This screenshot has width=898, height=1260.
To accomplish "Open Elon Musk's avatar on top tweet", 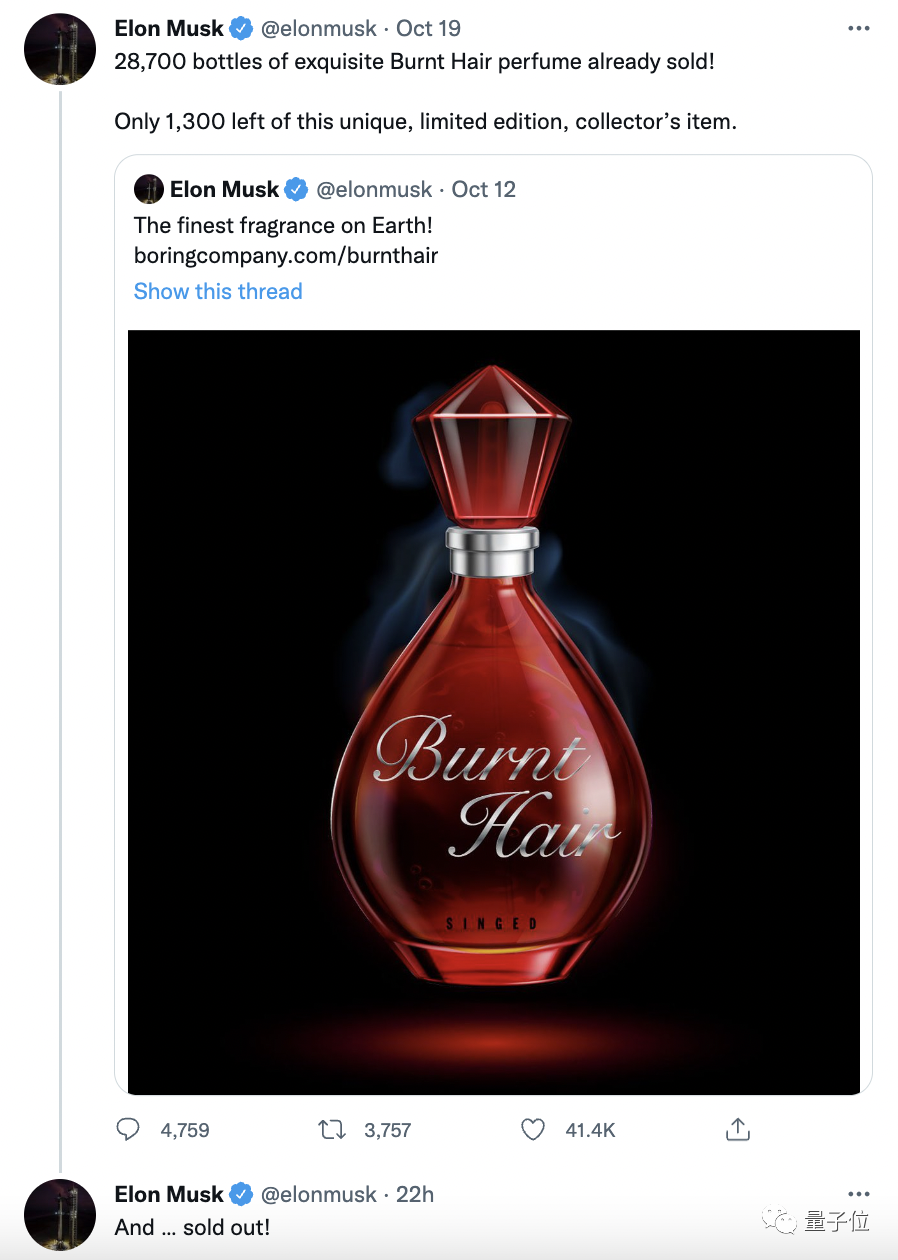I will (x=59, y=49).
